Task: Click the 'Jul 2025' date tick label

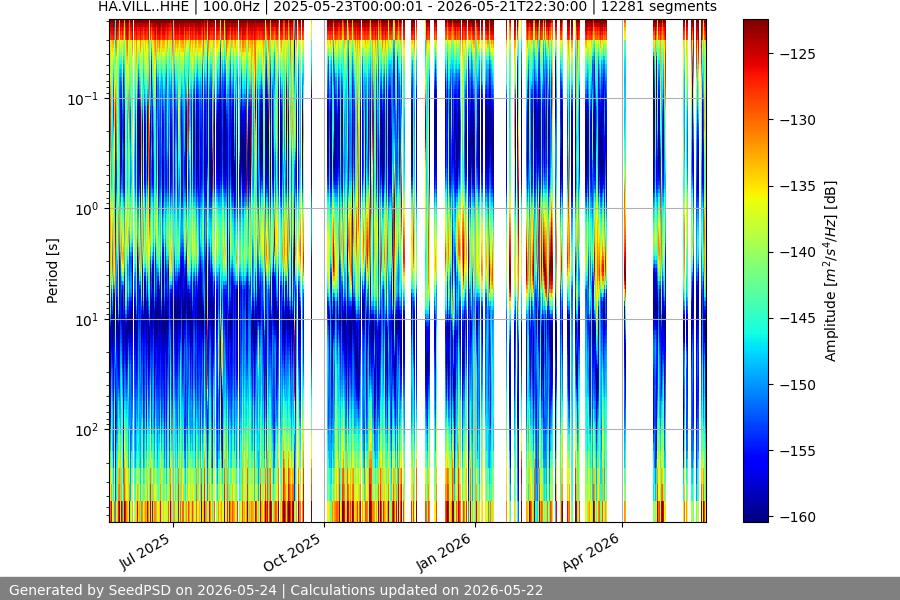Action: click(x=145, y=552)
